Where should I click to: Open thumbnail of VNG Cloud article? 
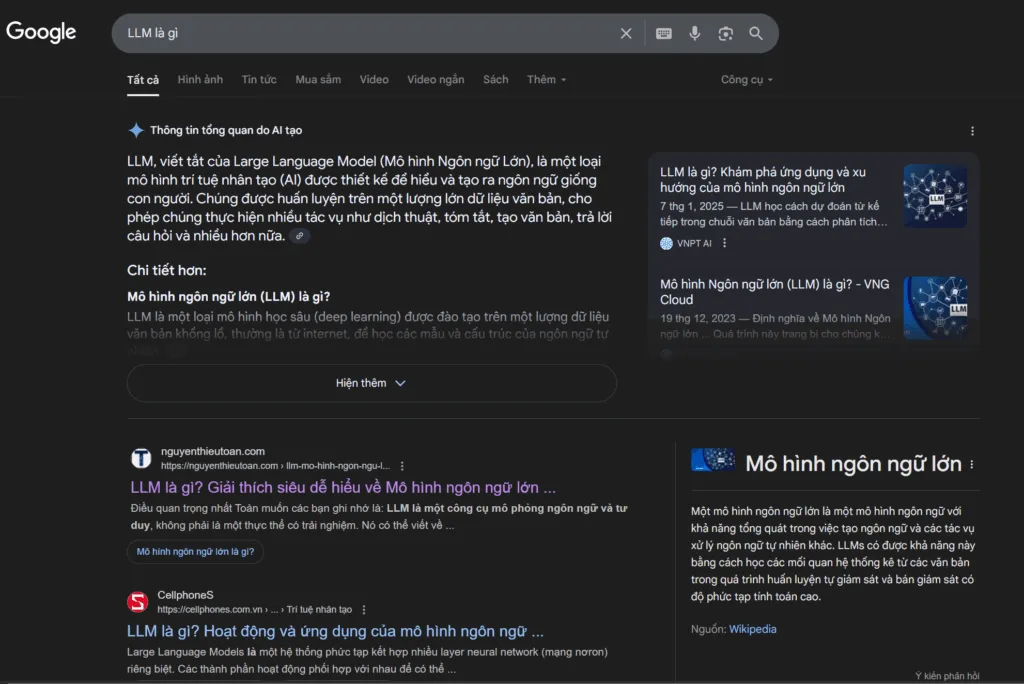[935, 308]
